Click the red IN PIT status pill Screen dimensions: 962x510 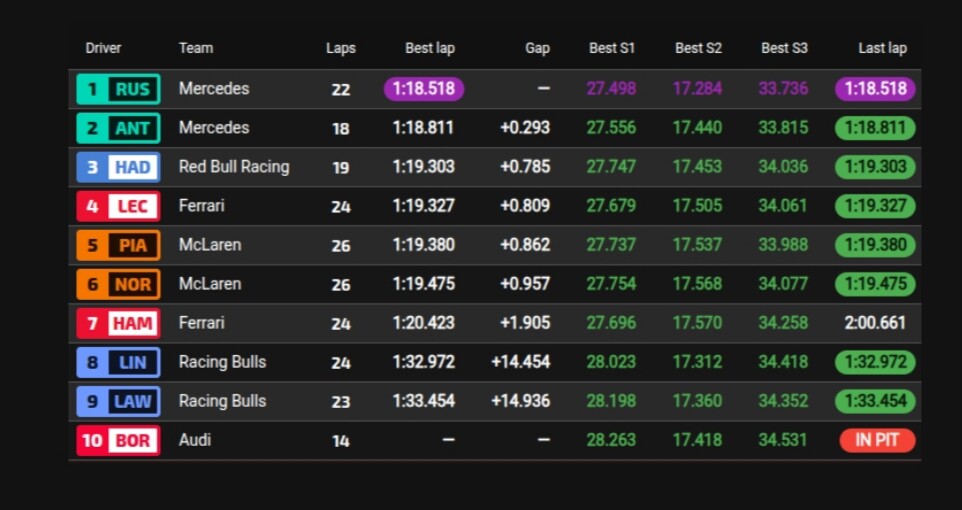(876, 440)
